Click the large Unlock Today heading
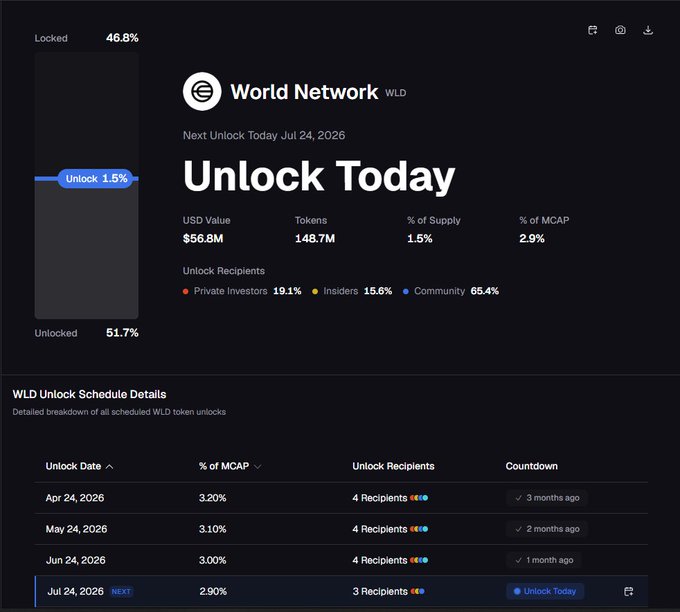 pos(319,176)
